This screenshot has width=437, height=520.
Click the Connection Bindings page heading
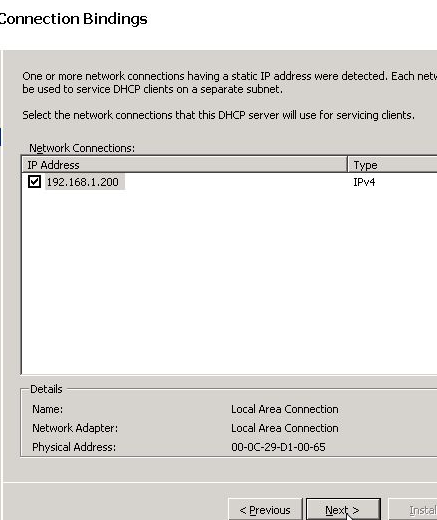(73, 19)
